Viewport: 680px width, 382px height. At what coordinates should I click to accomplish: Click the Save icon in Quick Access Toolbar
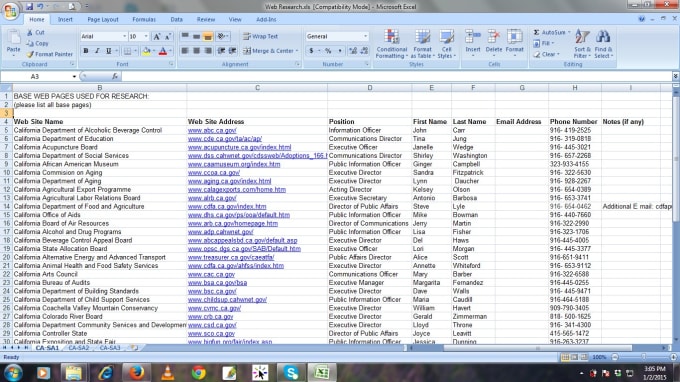pyautogui.click(x=29, y=7)
